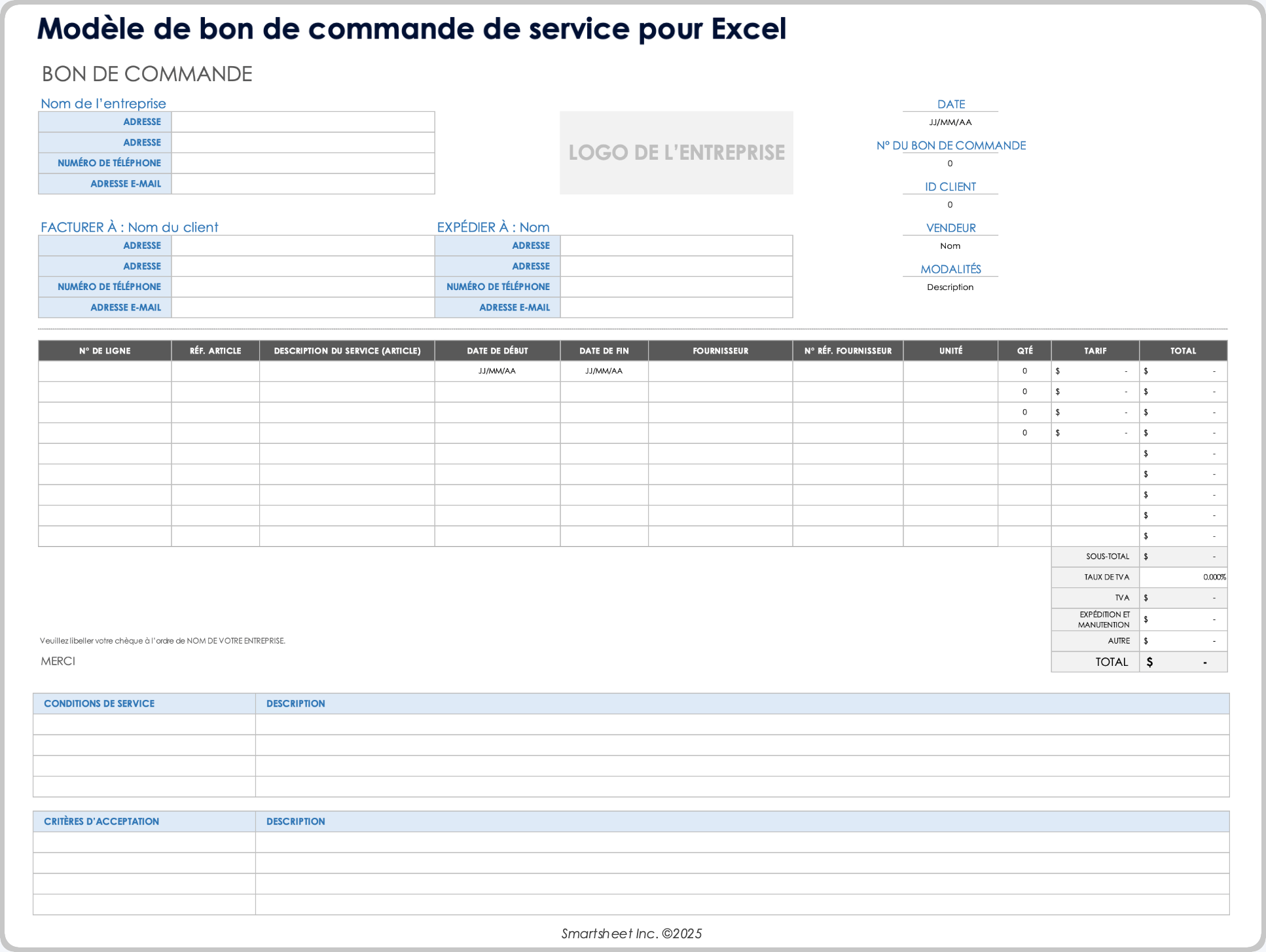Click the Nom de l'entreprise heading
The width and height of the screenshot is (1266, 952).
[103, 103]
